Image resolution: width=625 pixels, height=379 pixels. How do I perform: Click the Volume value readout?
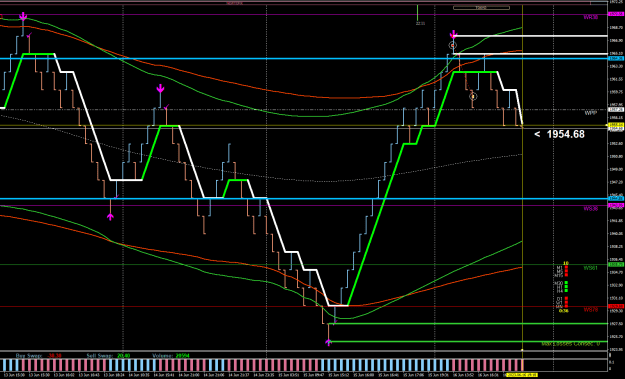pyautogui.click(x=182, y=355)
